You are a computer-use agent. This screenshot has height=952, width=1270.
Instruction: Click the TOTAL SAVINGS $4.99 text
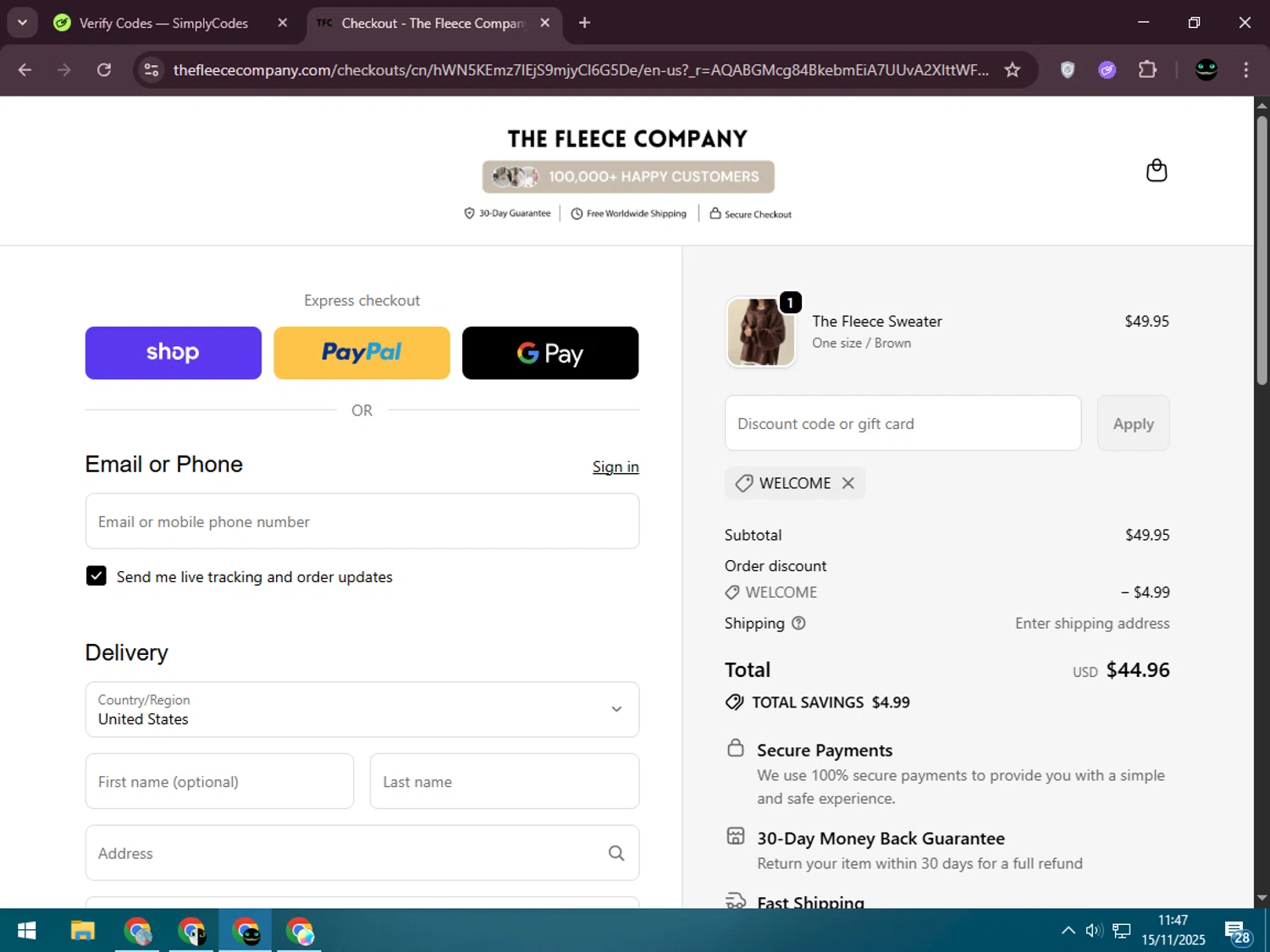(x=831, y=702)
